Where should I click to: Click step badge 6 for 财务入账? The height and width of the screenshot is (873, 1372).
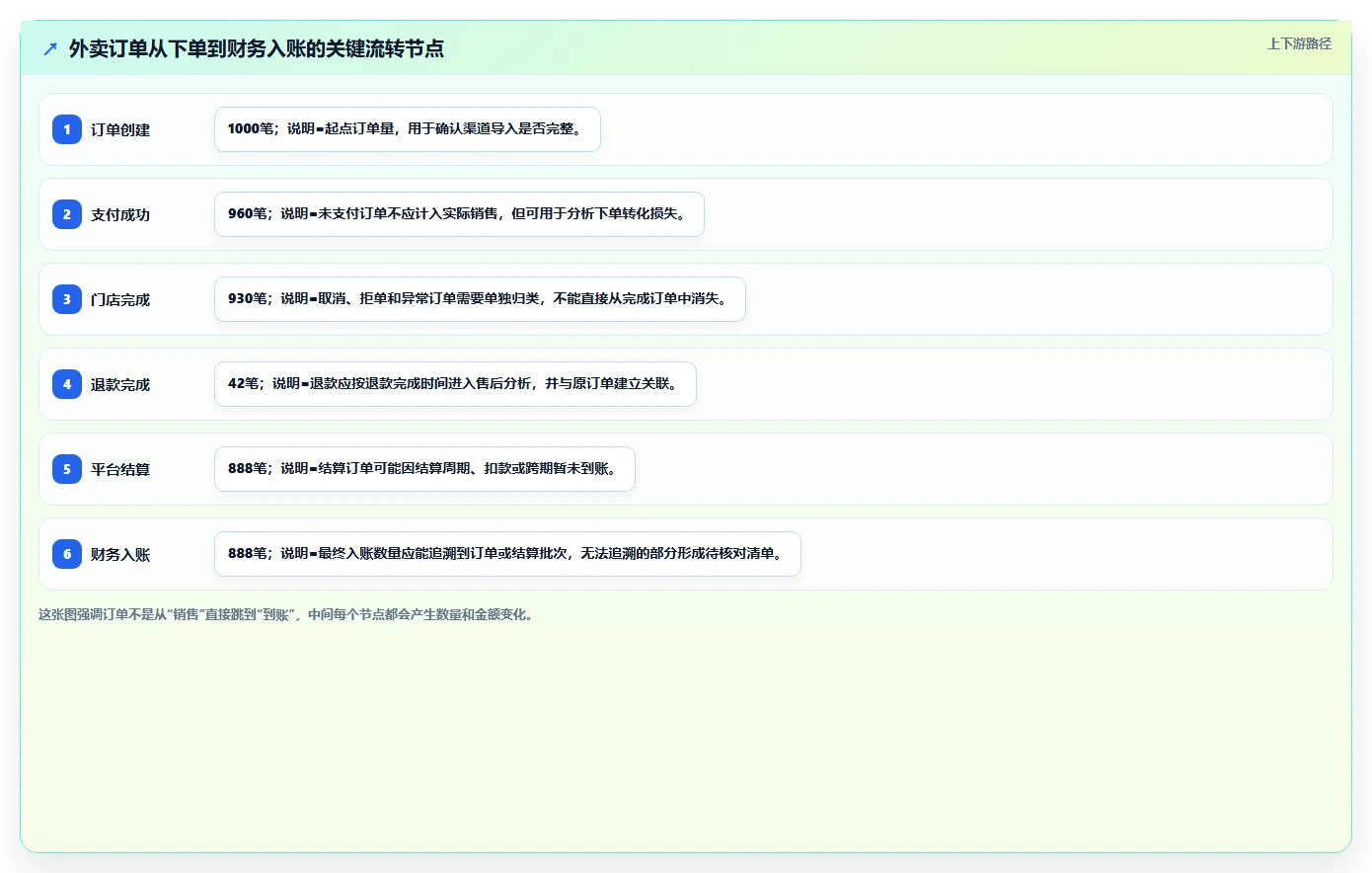point(67,554)
